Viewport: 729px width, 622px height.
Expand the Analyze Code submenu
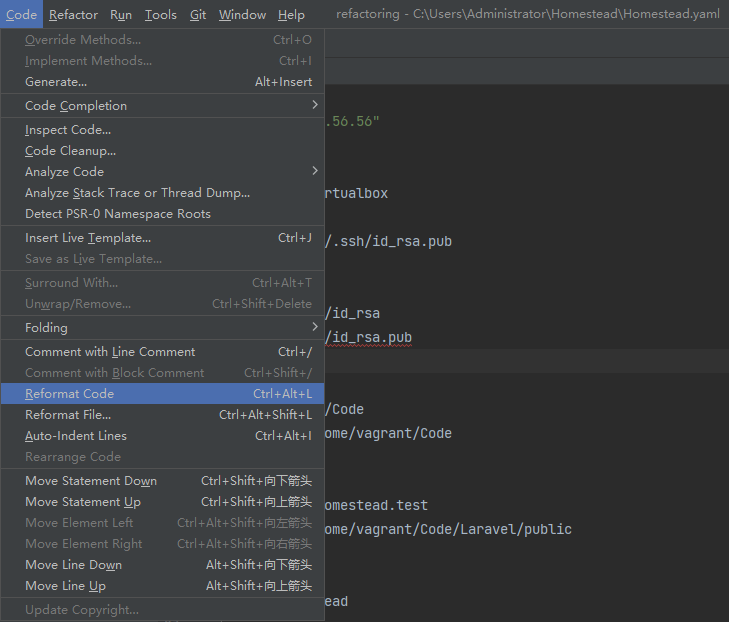(64, 172)
